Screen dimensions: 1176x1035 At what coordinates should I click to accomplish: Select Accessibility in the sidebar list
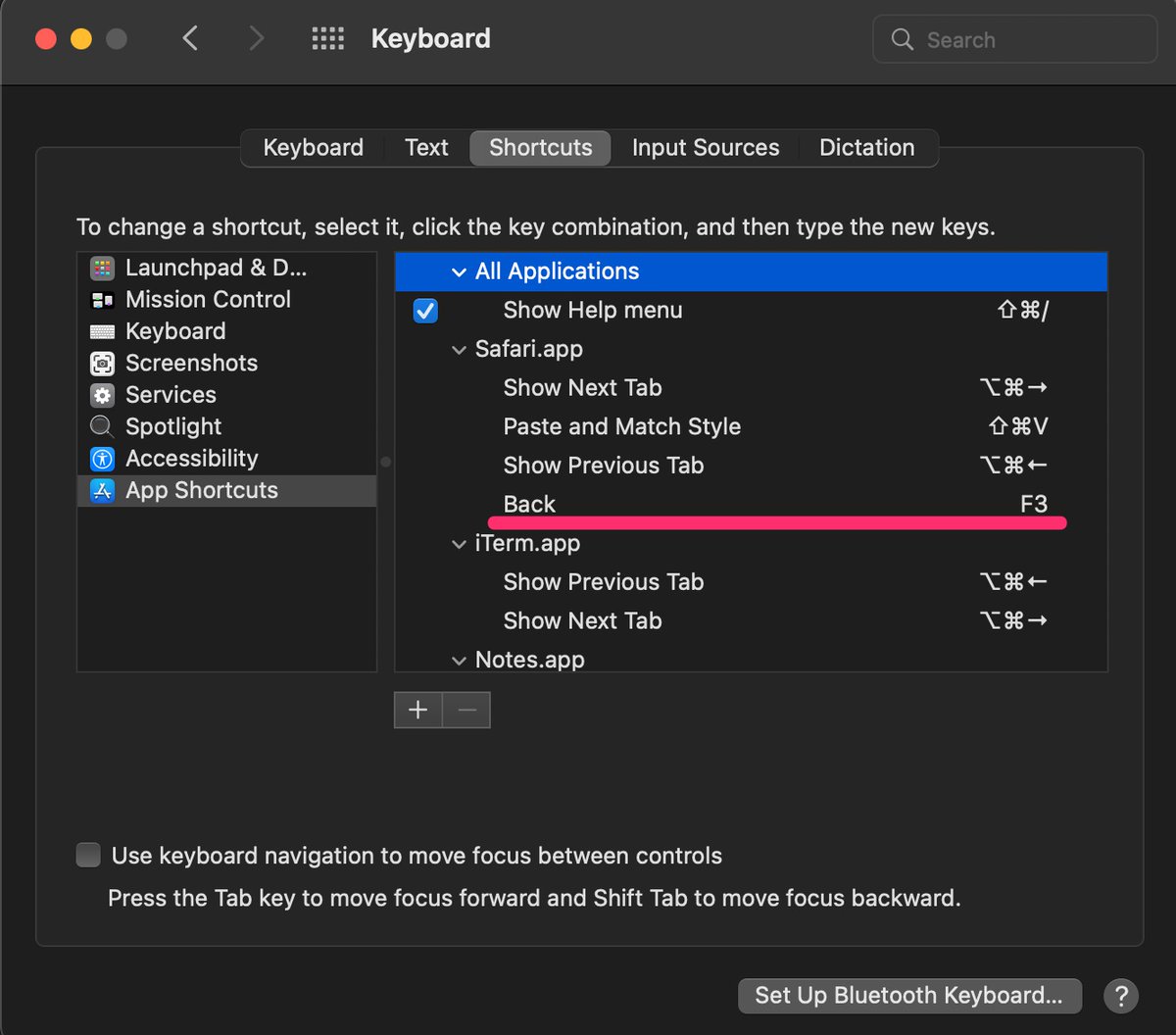(x=226, y=459)
